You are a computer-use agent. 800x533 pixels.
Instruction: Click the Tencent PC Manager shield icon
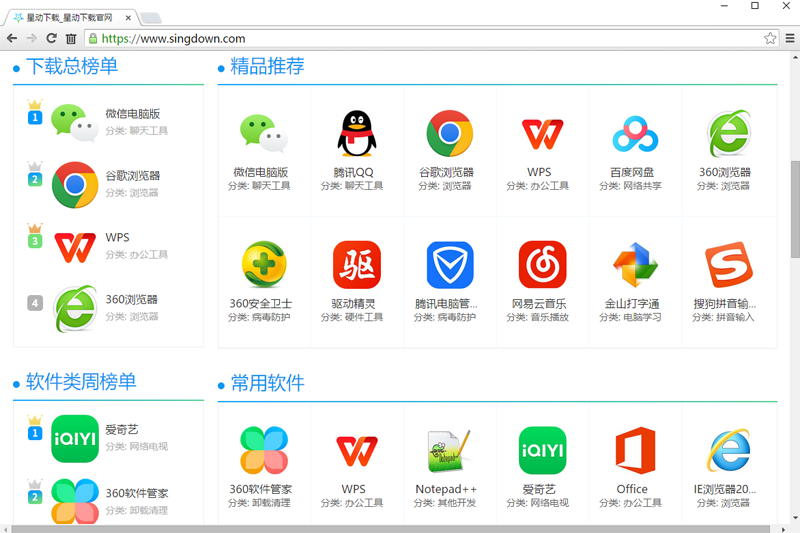click(449, 265)
